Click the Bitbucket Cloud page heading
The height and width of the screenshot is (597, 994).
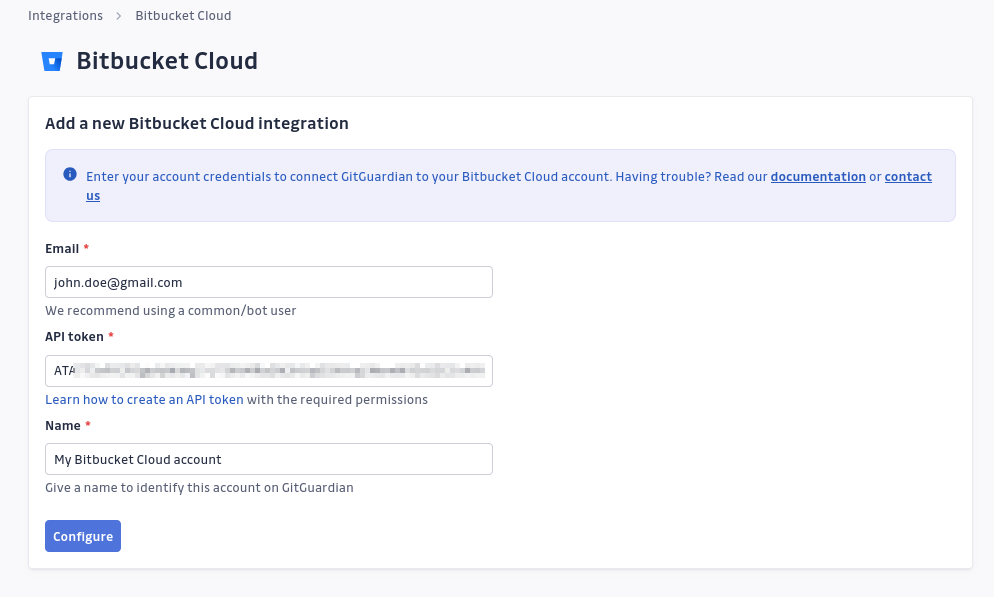[167, 61]
